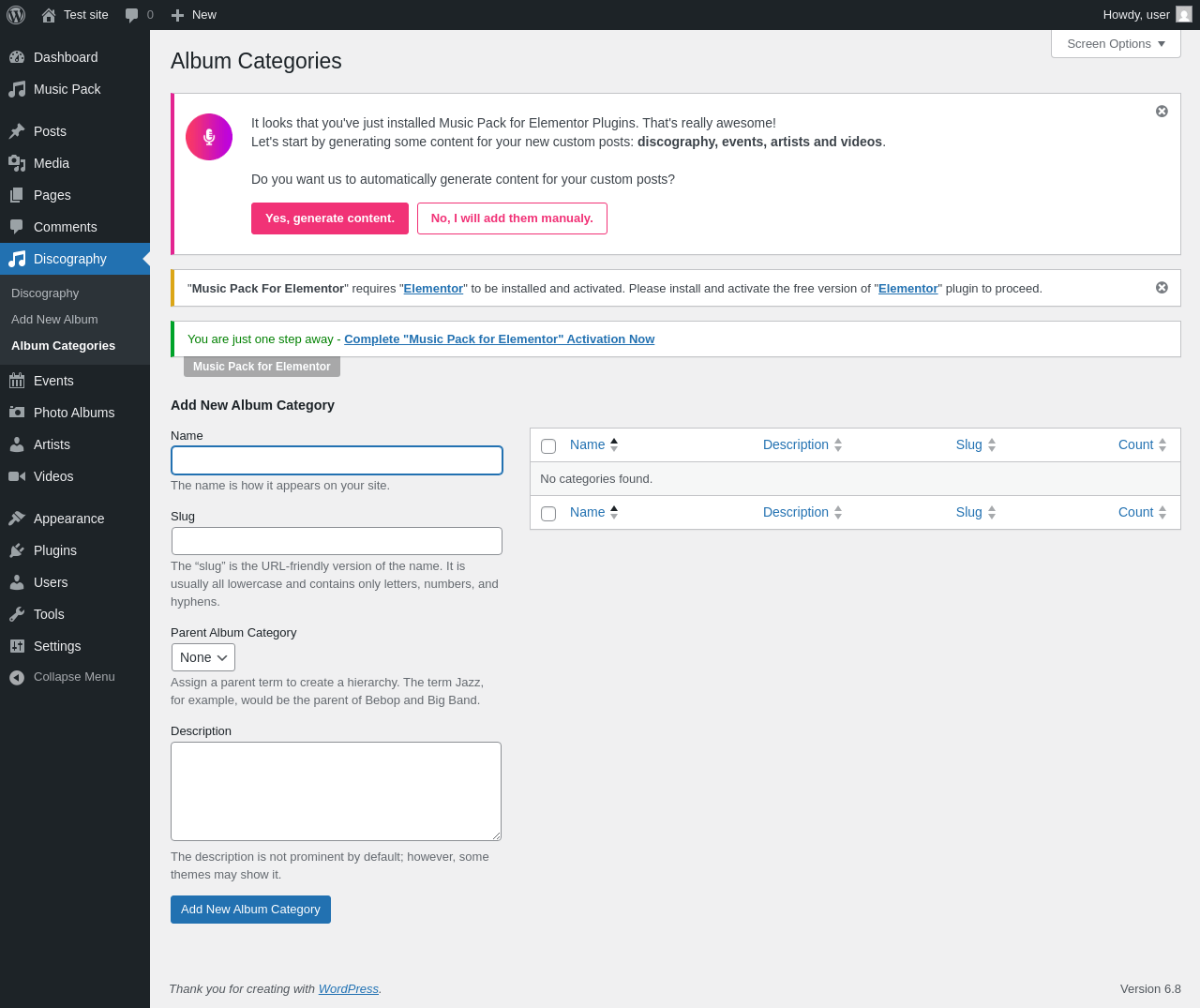Click the Music Pack note icon

click(17, 89)
